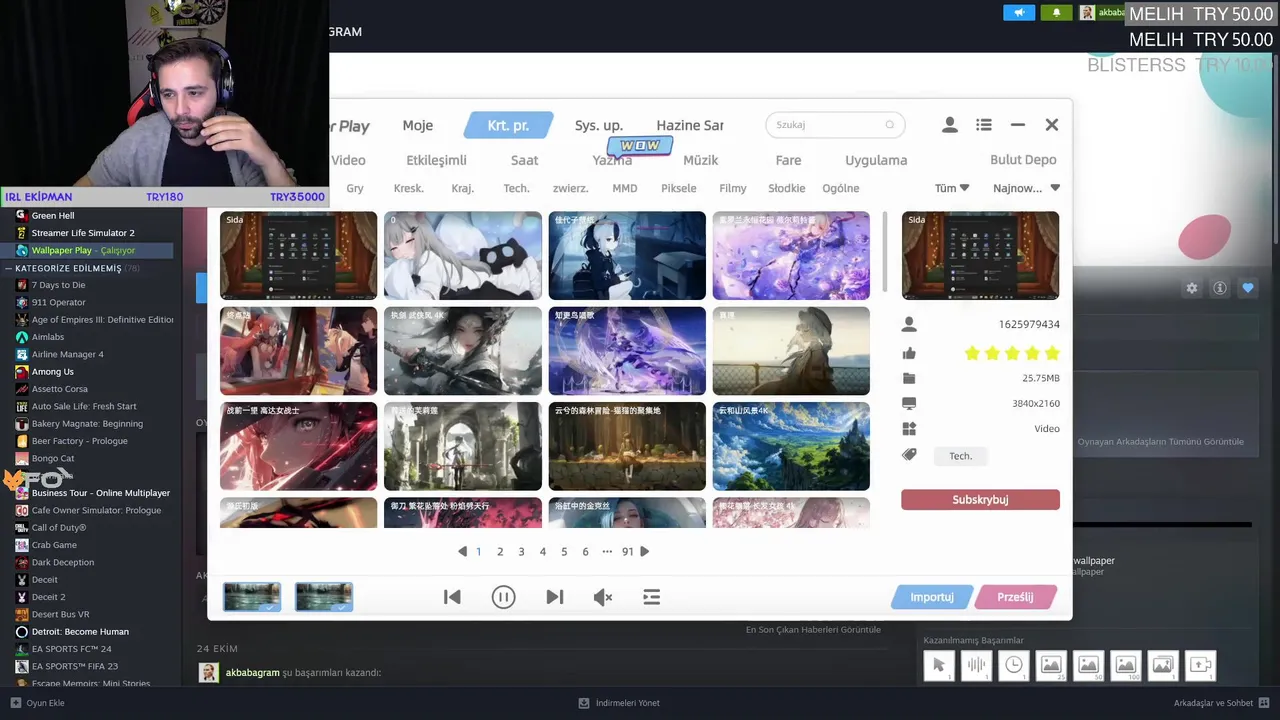1280x720 pixels.
Task: Click the sound wave achievement icon
Action: [x=976, y=665]
